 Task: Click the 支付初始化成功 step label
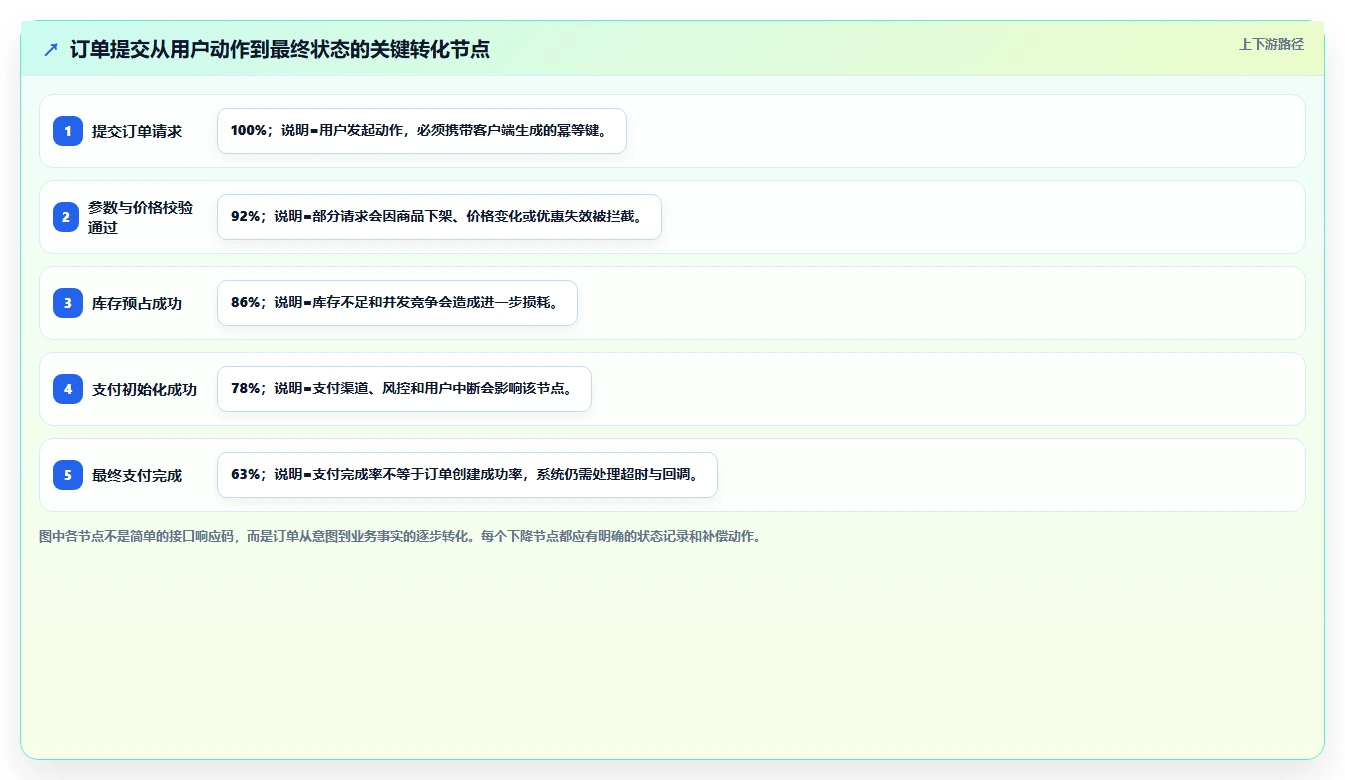click(144, 389)
